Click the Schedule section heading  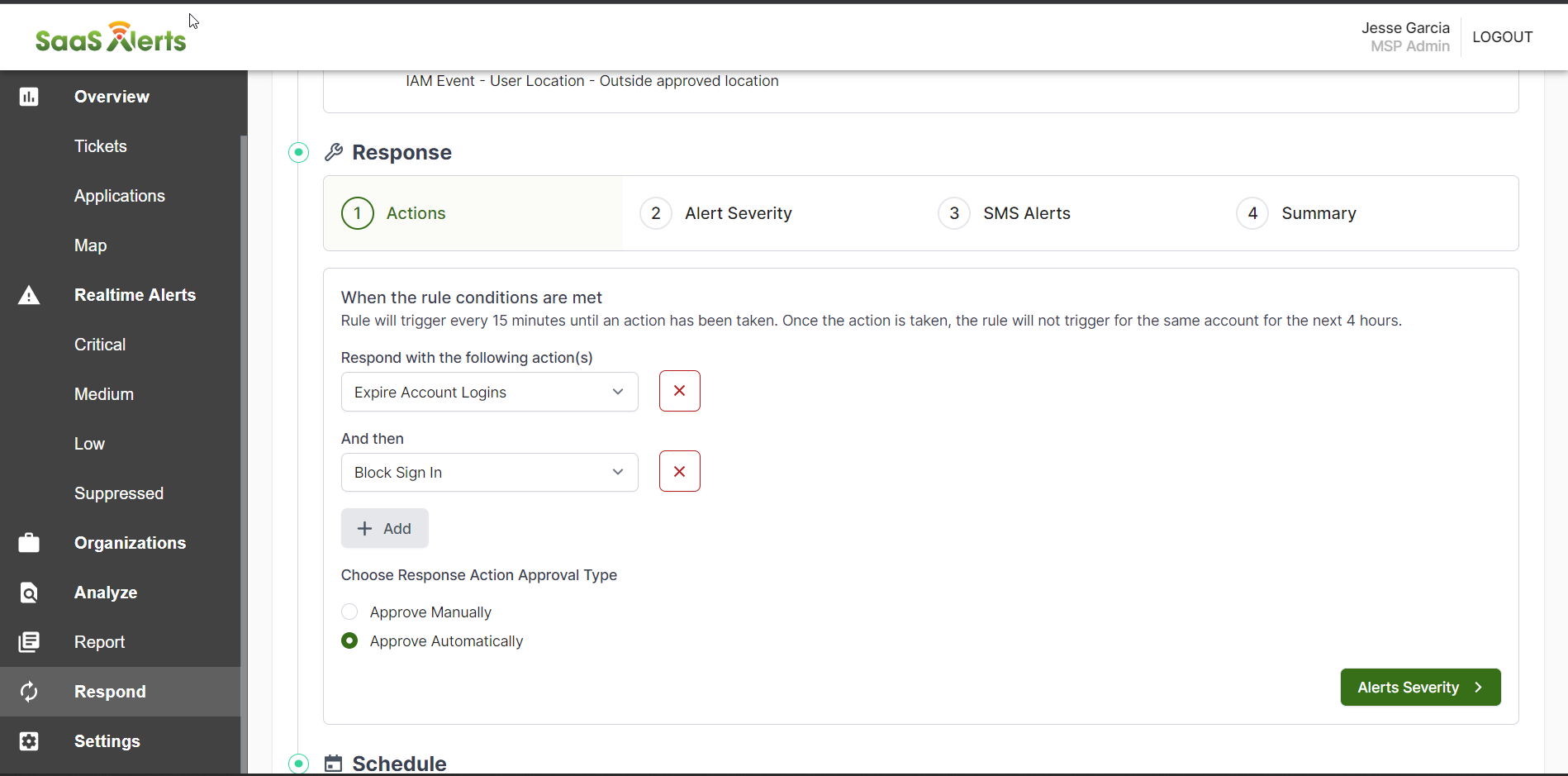pos(399,764)
